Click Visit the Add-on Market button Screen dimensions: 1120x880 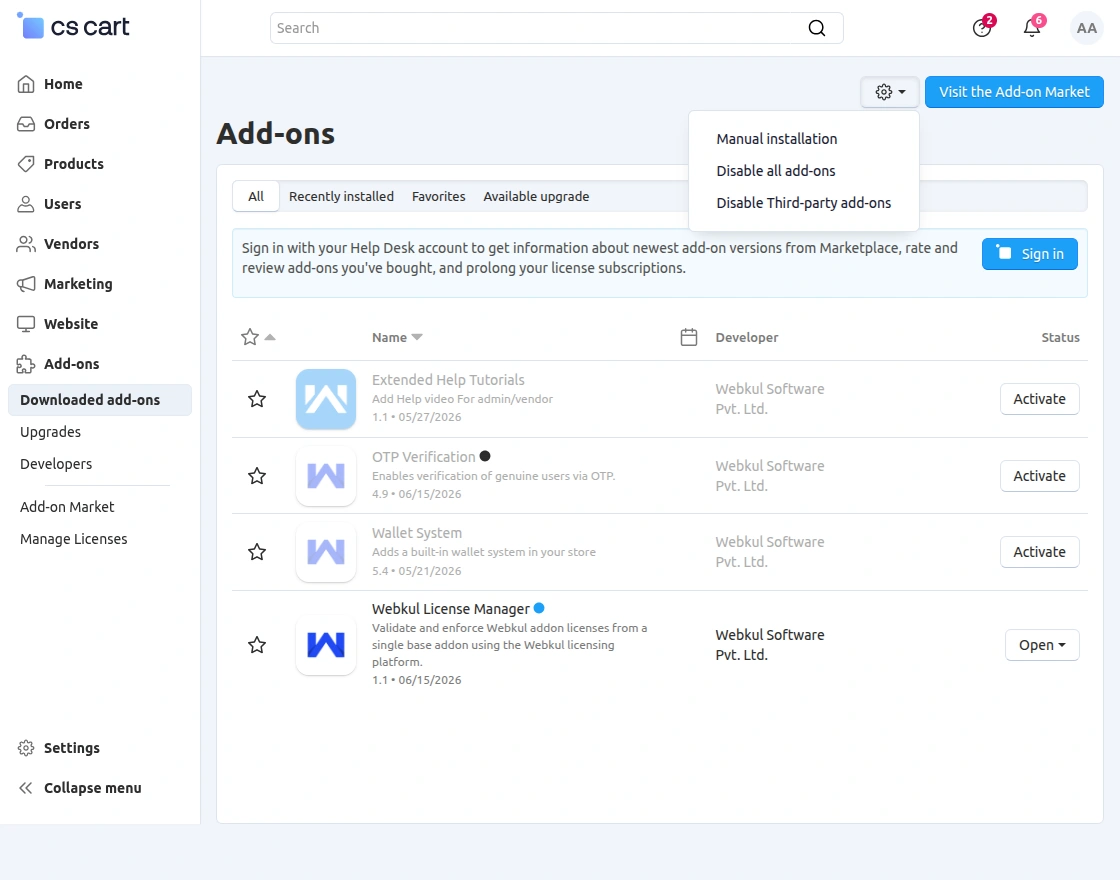(1014, 92)
